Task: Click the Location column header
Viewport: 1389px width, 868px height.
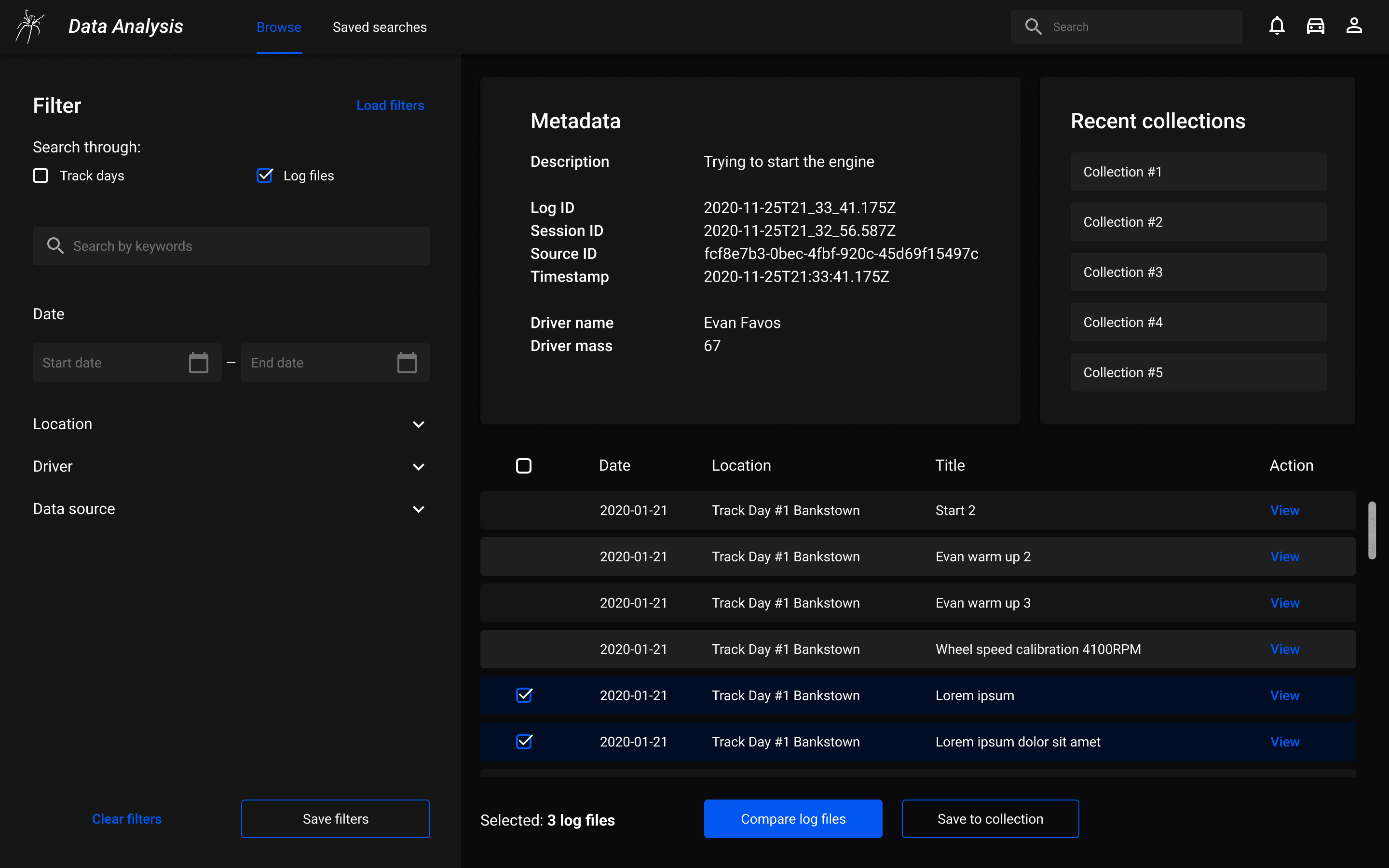Action: (x=741, y=465)
